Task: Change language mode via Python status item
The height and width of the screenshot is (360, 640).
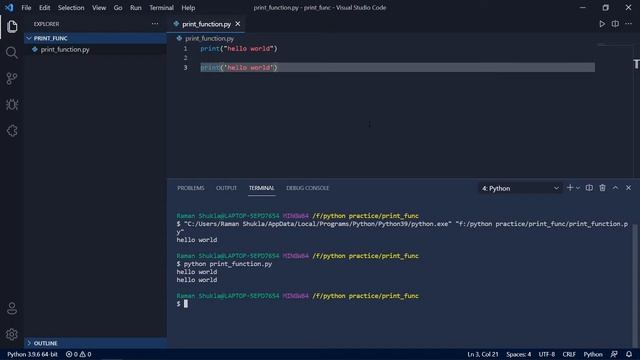Action: point(593,354)
